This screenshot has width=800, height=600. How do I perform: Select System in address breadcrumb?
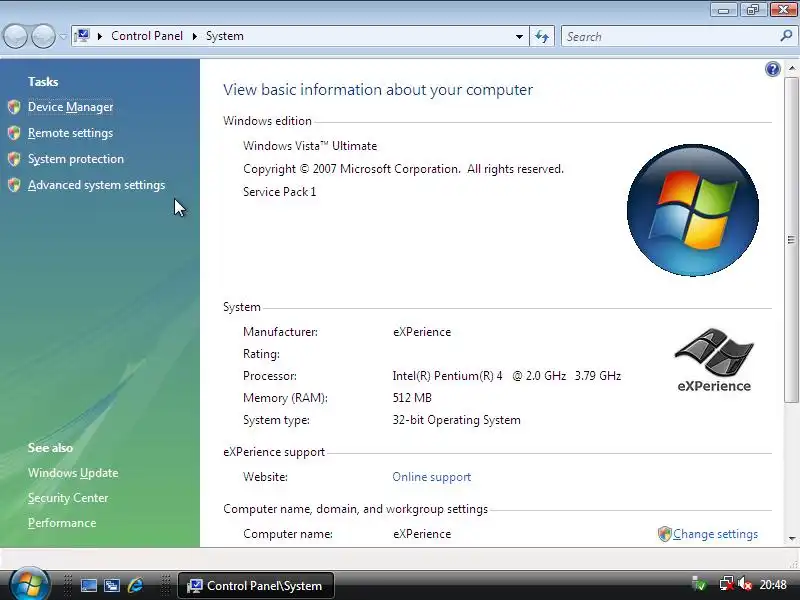tap(224, 36)
